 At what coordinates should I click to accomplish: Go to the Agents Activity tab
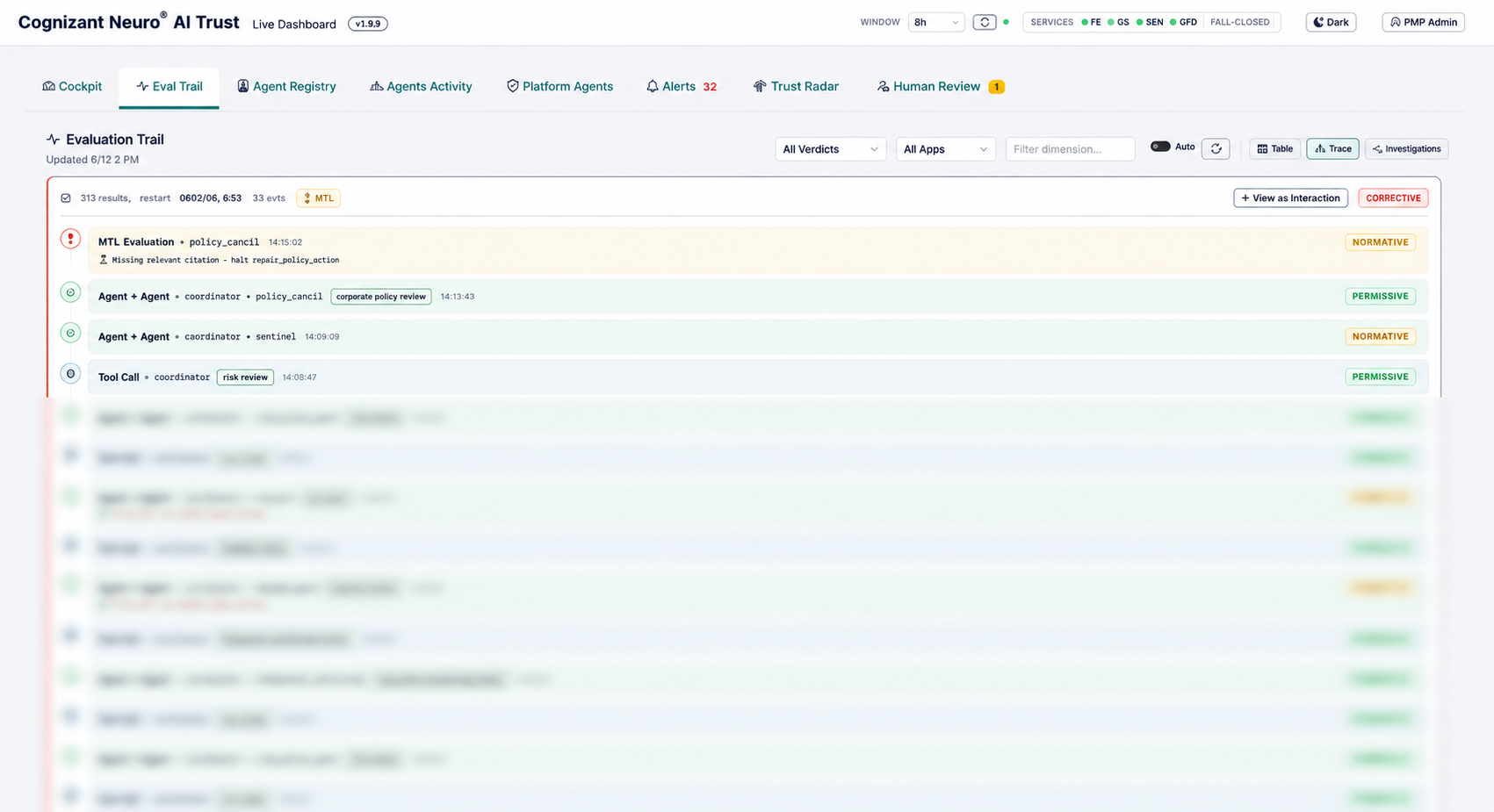421,86
